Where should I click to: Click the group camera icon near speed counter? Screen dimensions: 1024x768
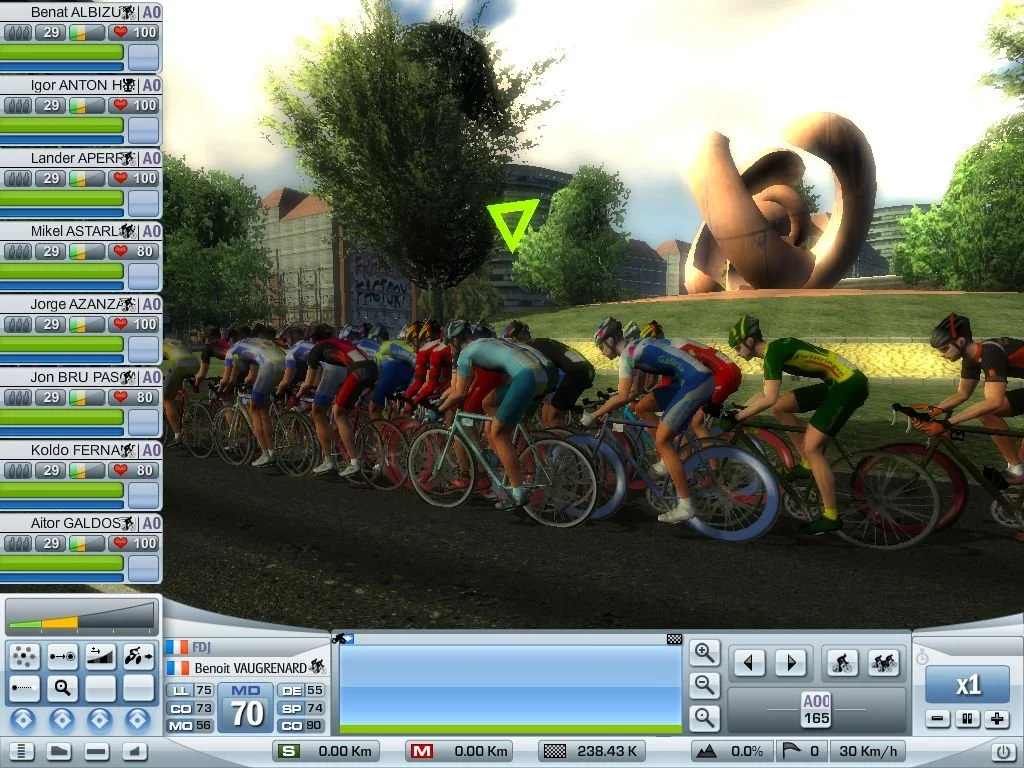tap(885, 662)
